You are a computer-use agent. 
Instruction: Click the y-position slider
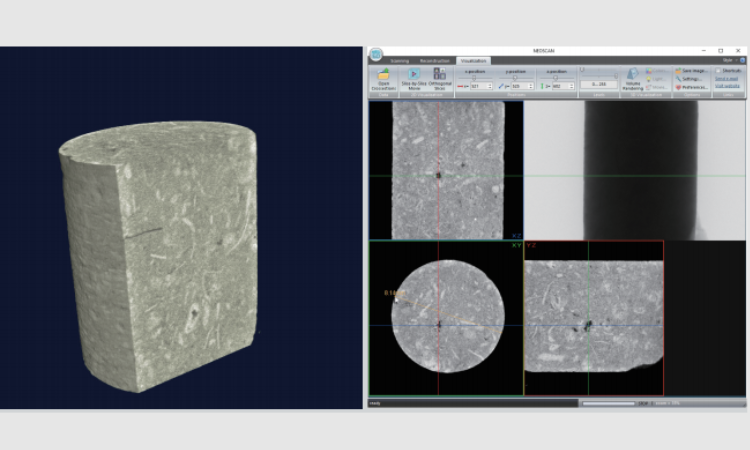tap(515, 78)
